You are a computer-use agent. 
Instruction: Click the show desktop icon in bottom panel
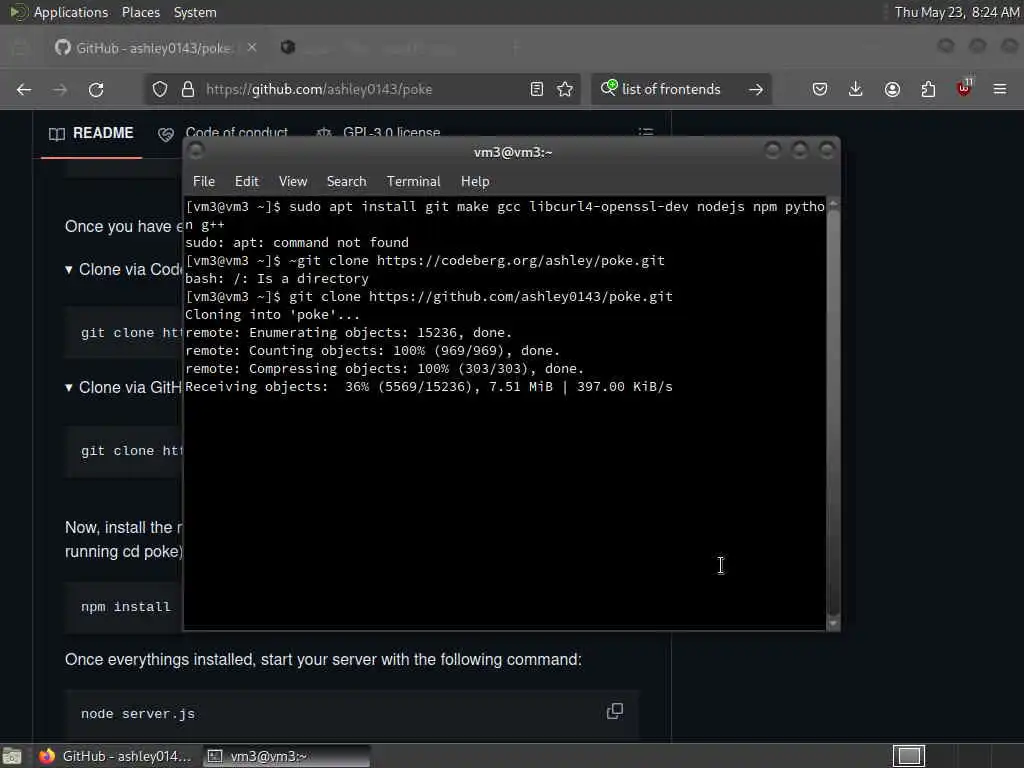pos(12,756)
